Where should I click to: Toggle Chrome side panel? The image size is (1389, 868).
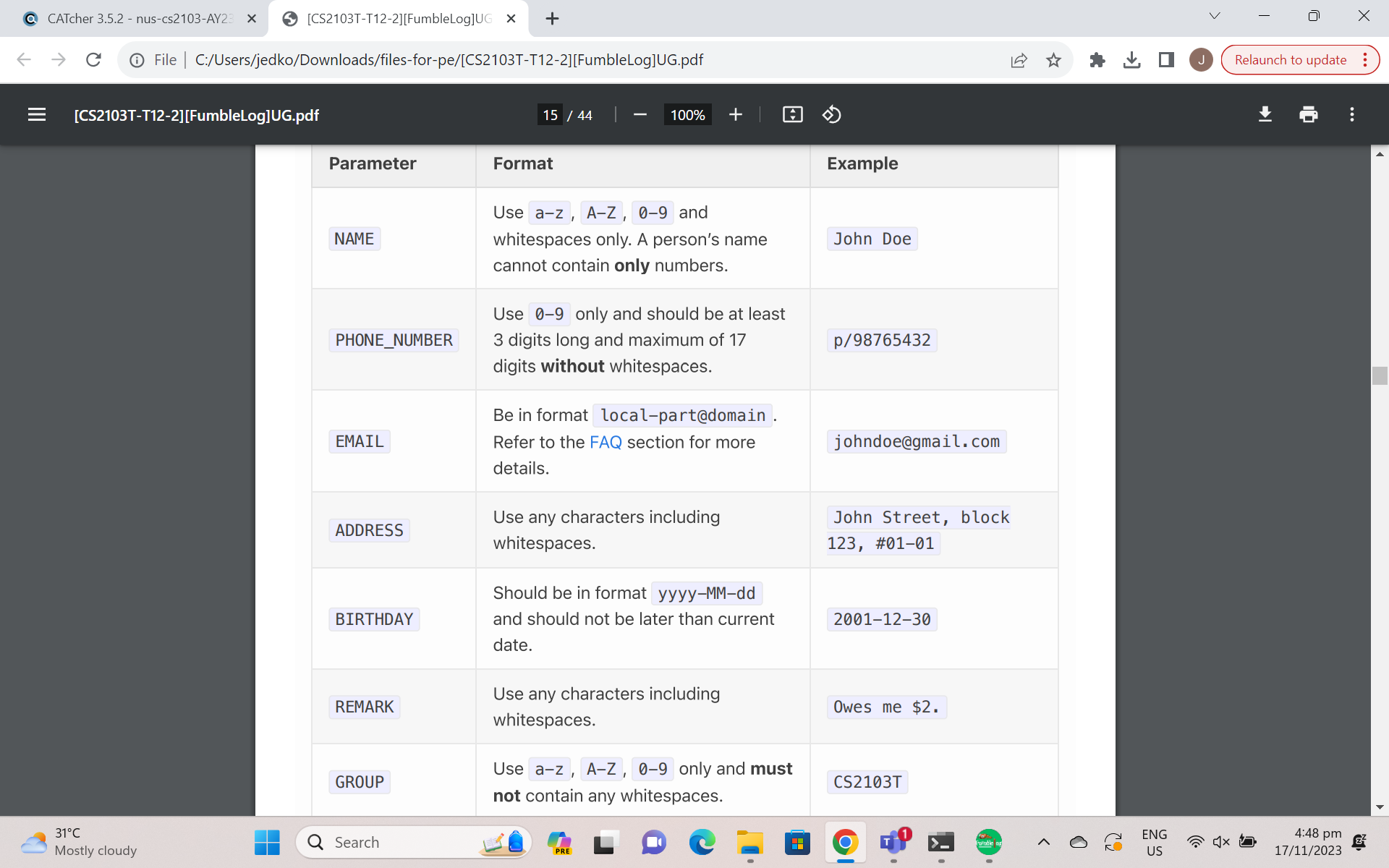pos(1166,60)
